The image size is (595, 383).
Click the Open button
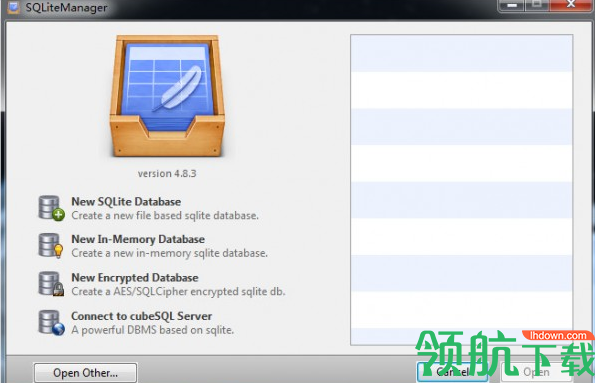(536, 372)
